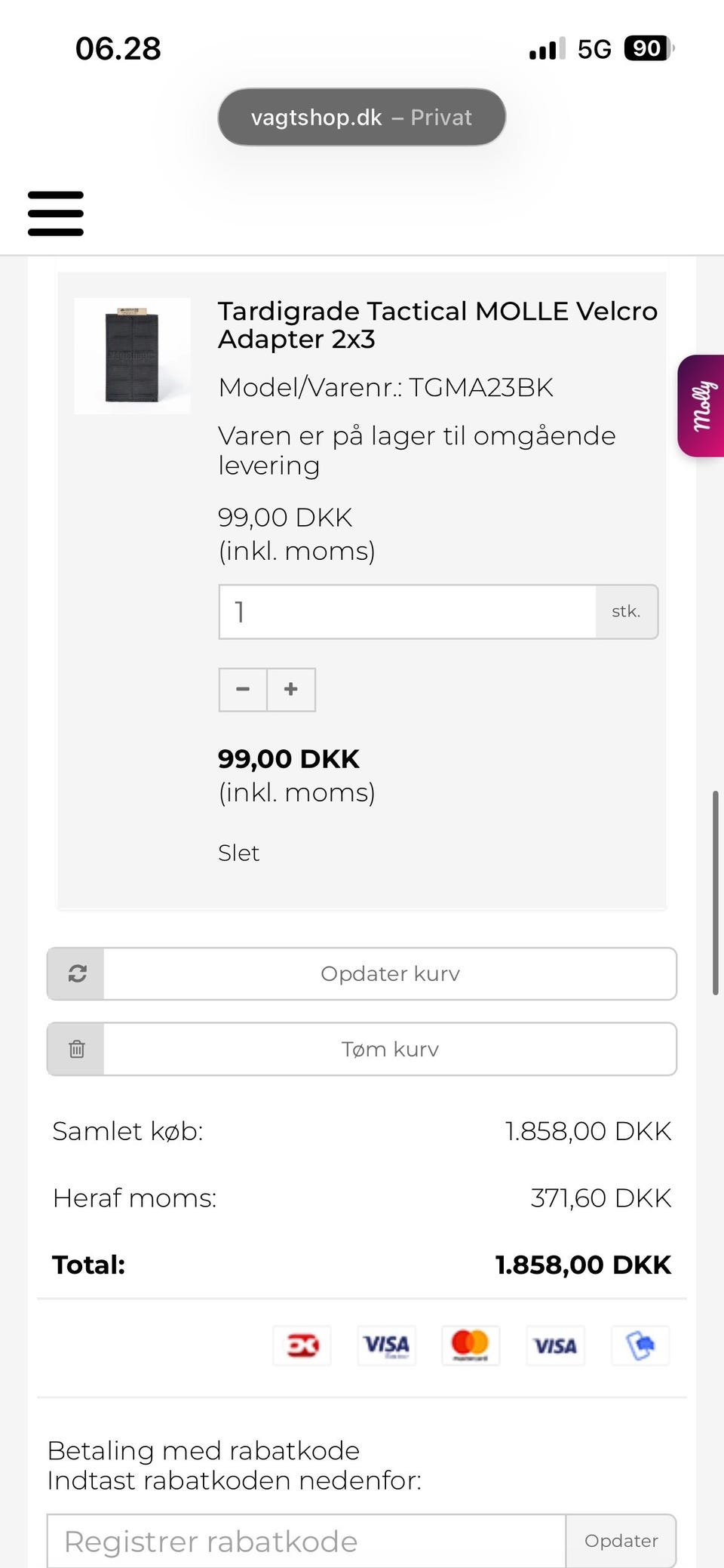Click the Slet link to remove item

coord(238,853)
